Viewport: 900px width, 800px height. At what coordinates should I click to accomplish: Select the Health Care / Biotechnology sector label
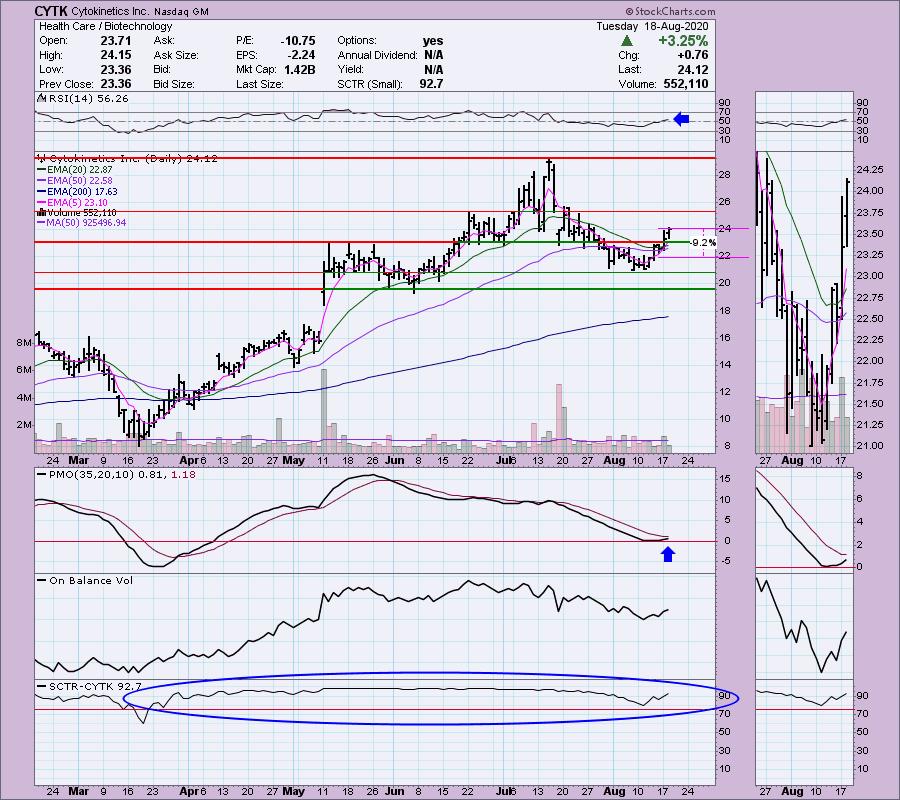point(106,26)
